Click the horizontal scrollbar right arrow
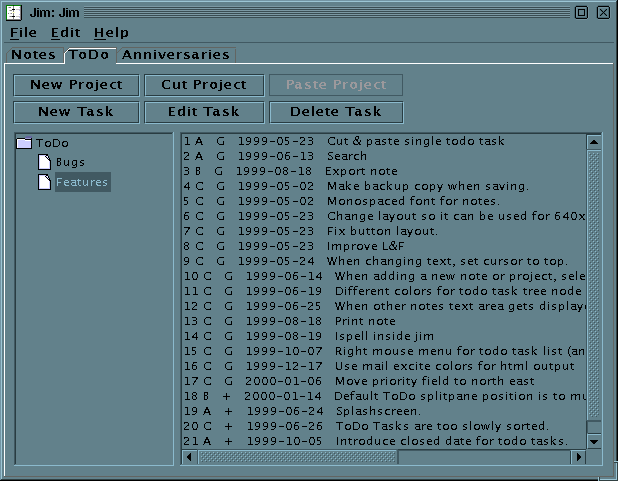618x481 pixels. [577, 457]
